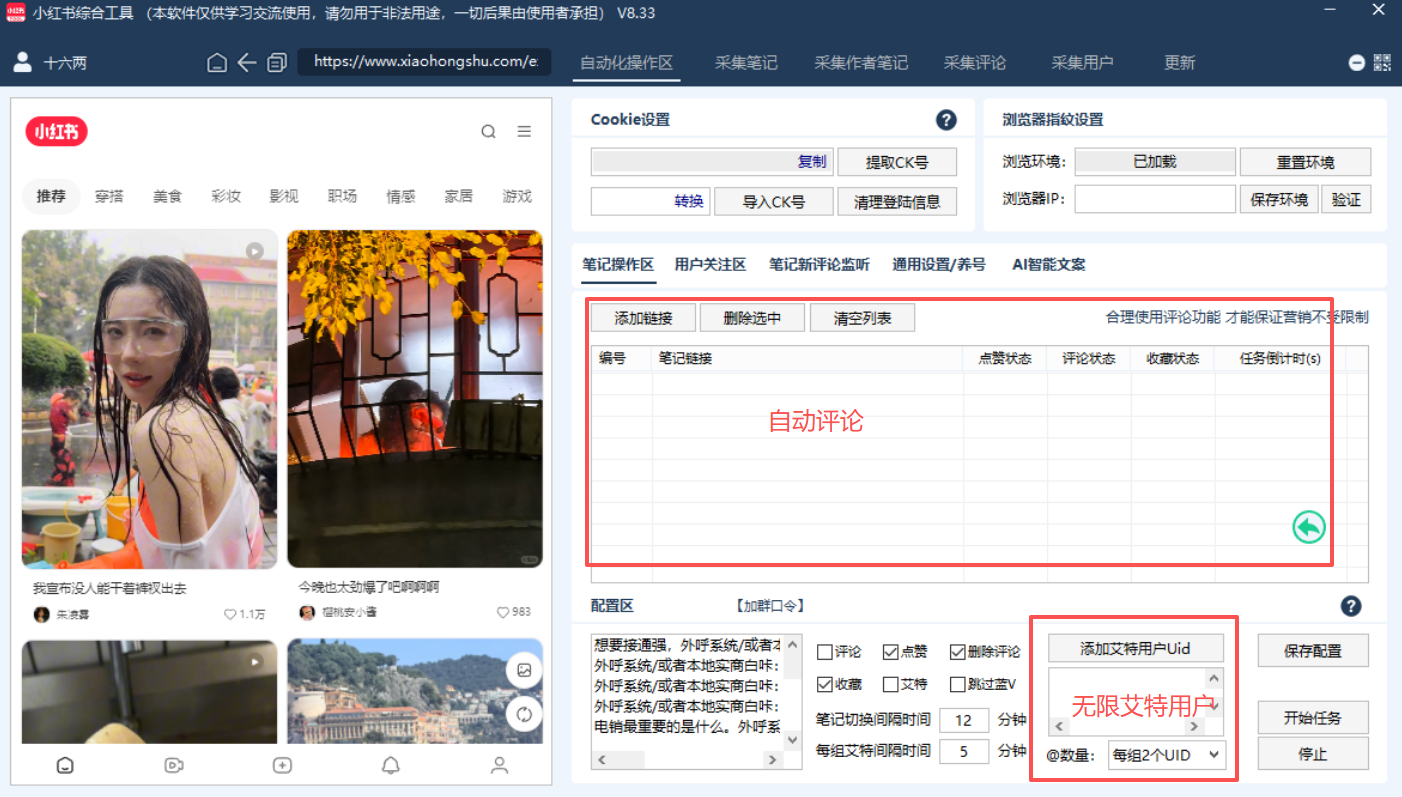This screenshot has width=1402, height=797.
Task: Open the home icon in top bar
Action: pyautogui.click(x=217, y=63)
